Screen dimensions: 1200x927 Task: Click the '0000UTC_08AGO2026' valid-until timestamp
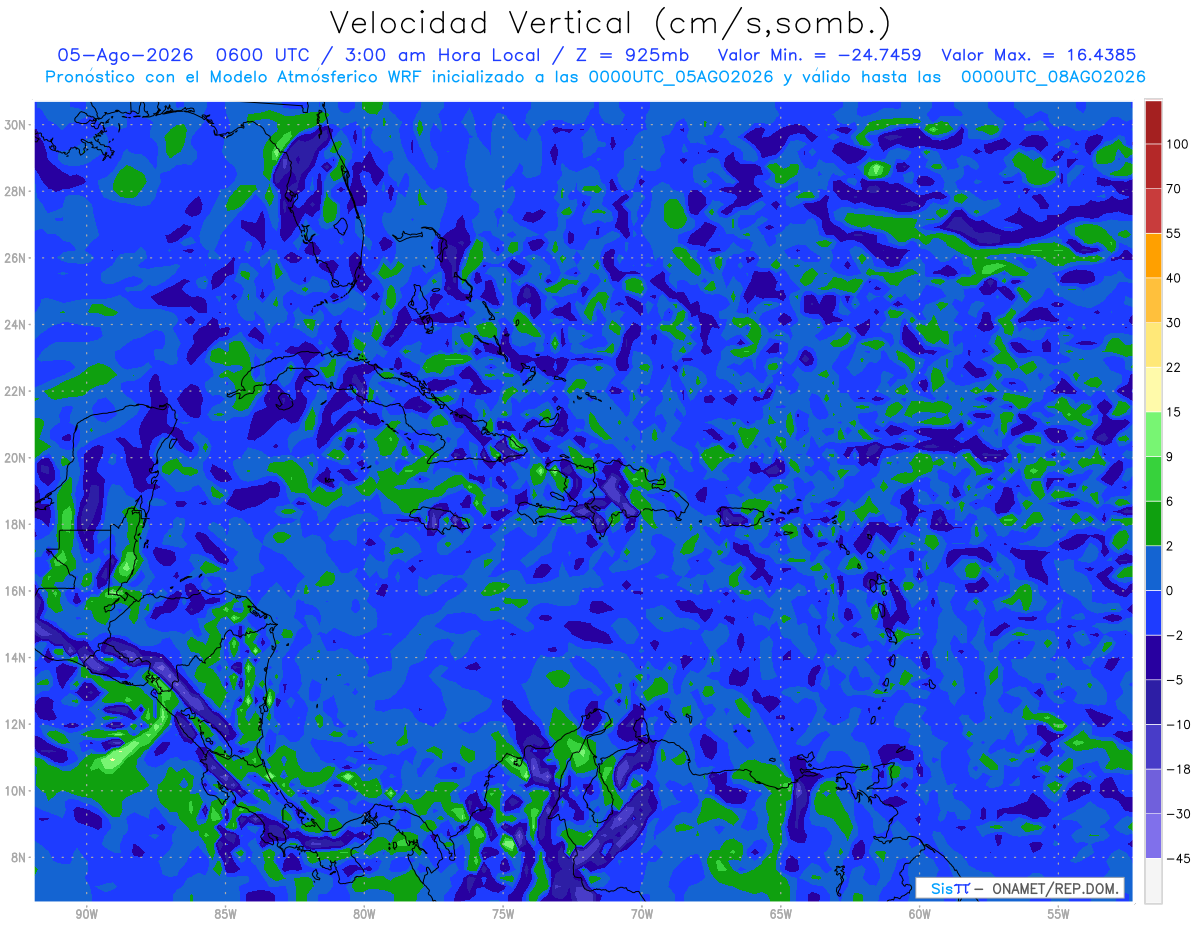click(x=1053, y=77)
